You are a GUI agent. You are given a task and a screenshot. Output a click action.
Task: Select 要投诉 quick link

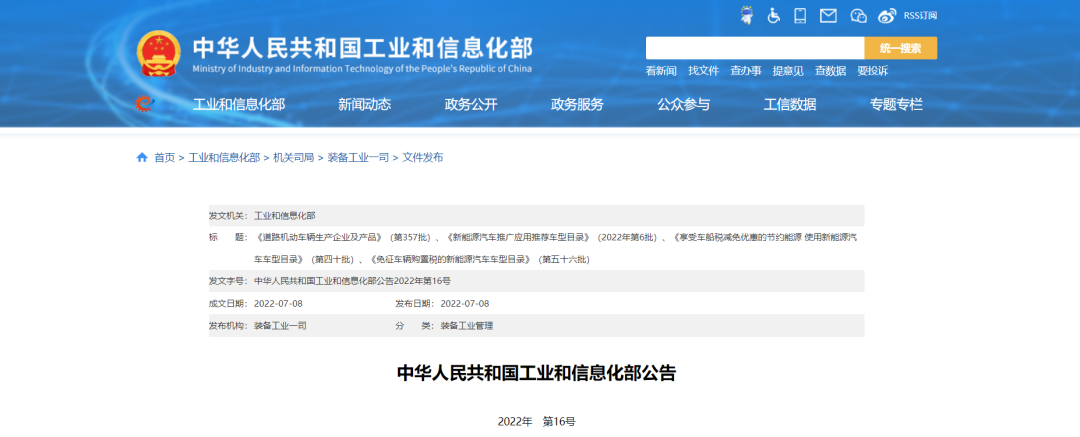[x=873, y=70]
